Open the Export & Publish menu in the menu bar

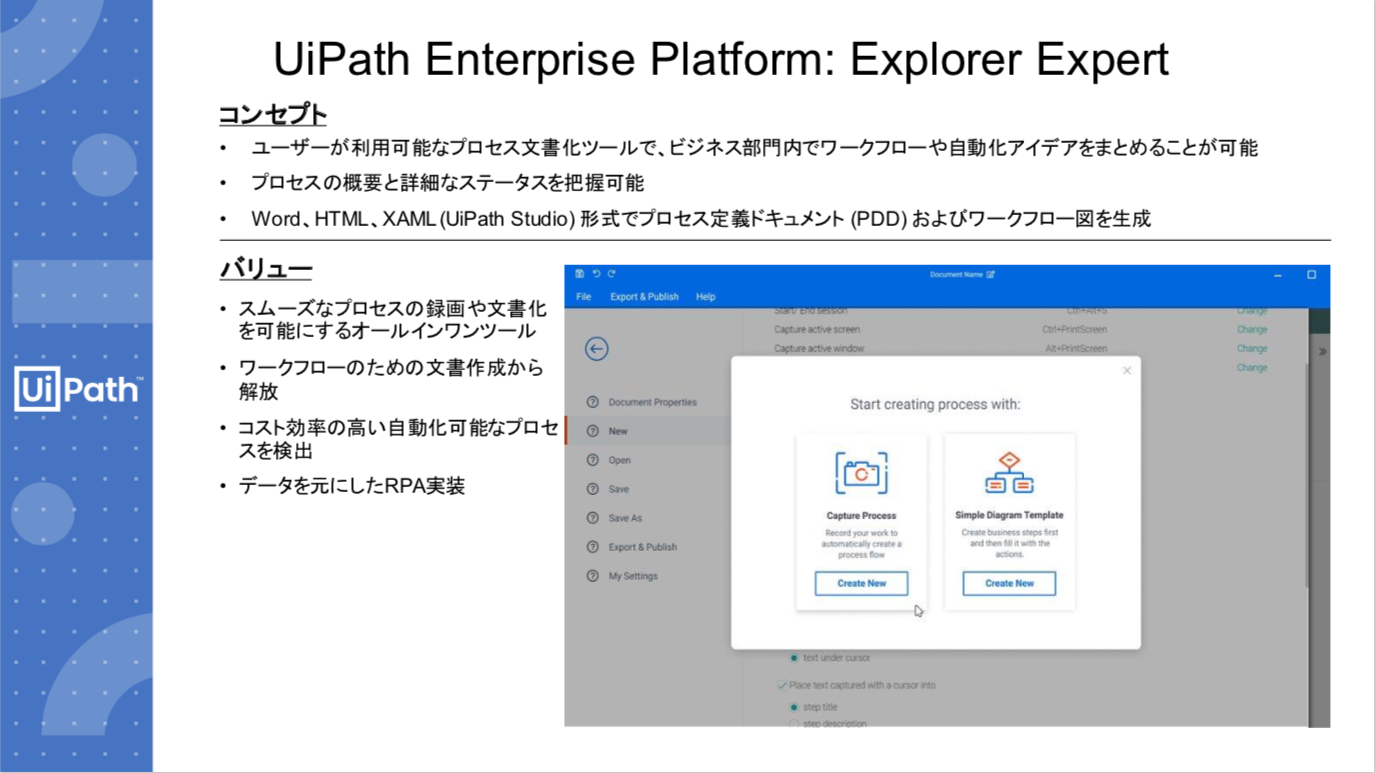click(644, 297)
